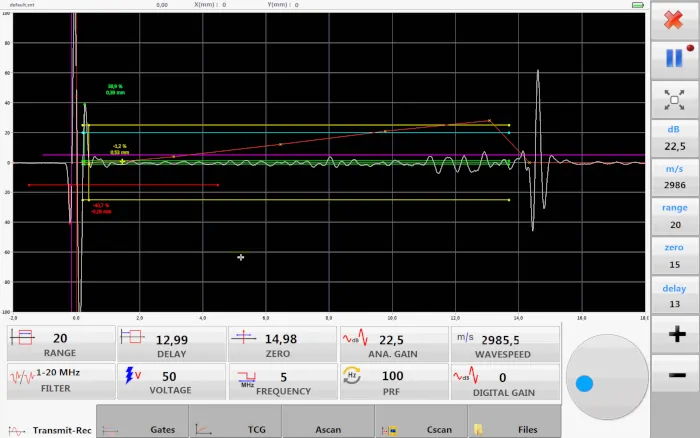This screenshot has height=438, width=700.
Task: Select the 1-20 MHz filter value
Action: (x=58, y=372)
